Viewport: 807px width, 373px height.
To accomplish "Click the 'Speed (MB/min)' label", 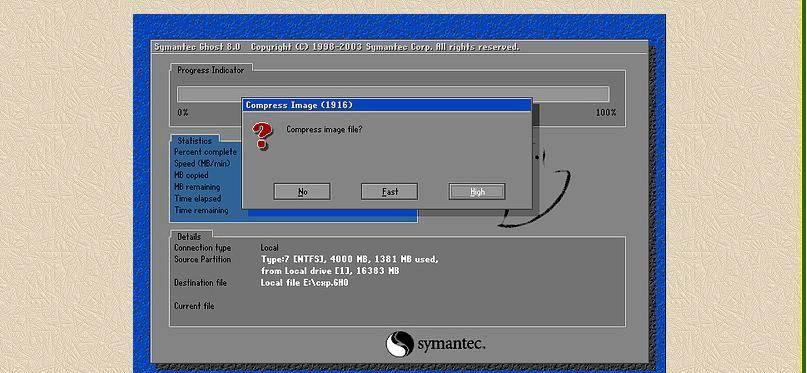I will pos(202,164).
